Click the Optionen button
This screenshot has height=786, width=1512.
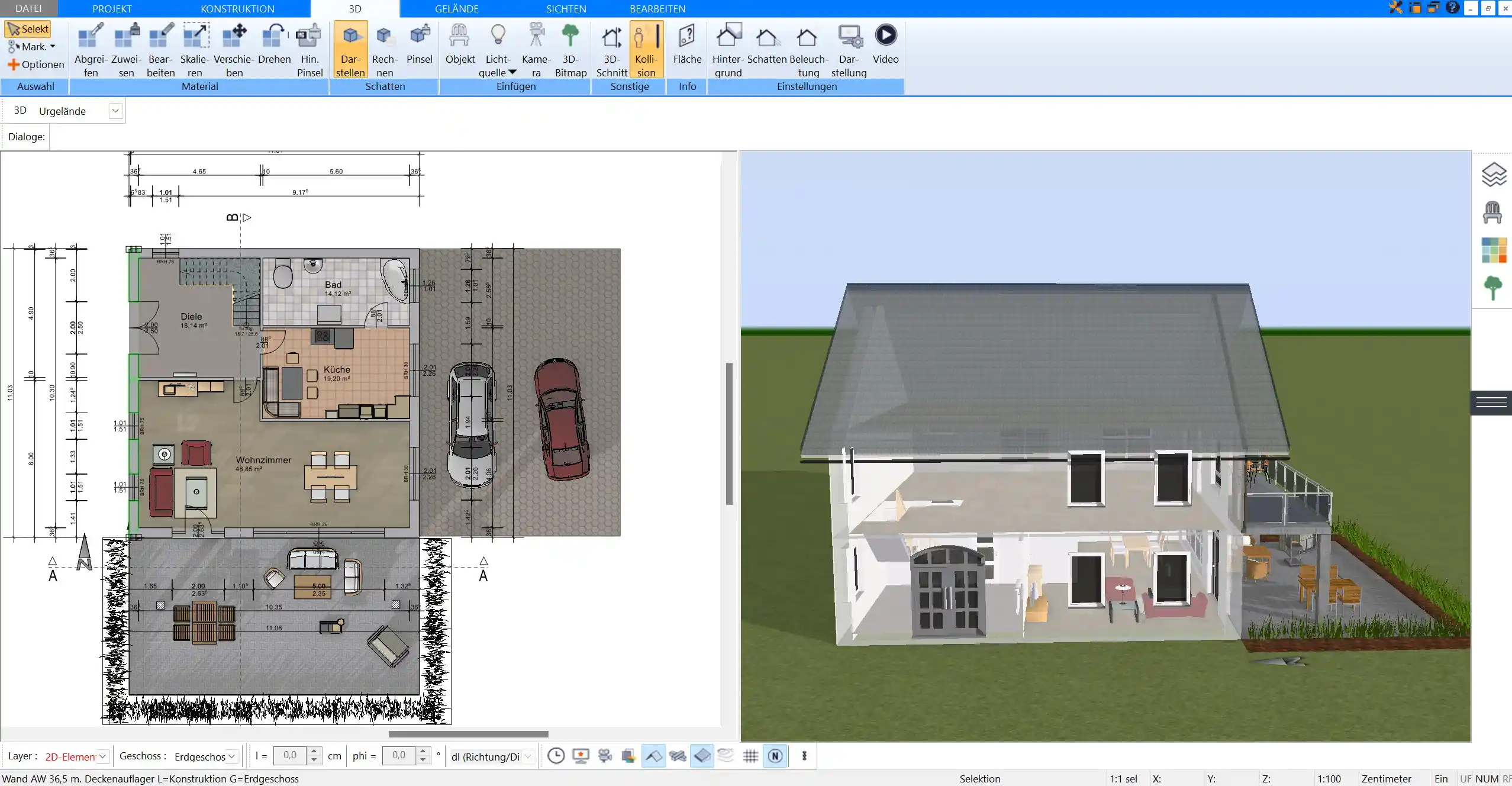click(36, 65)
